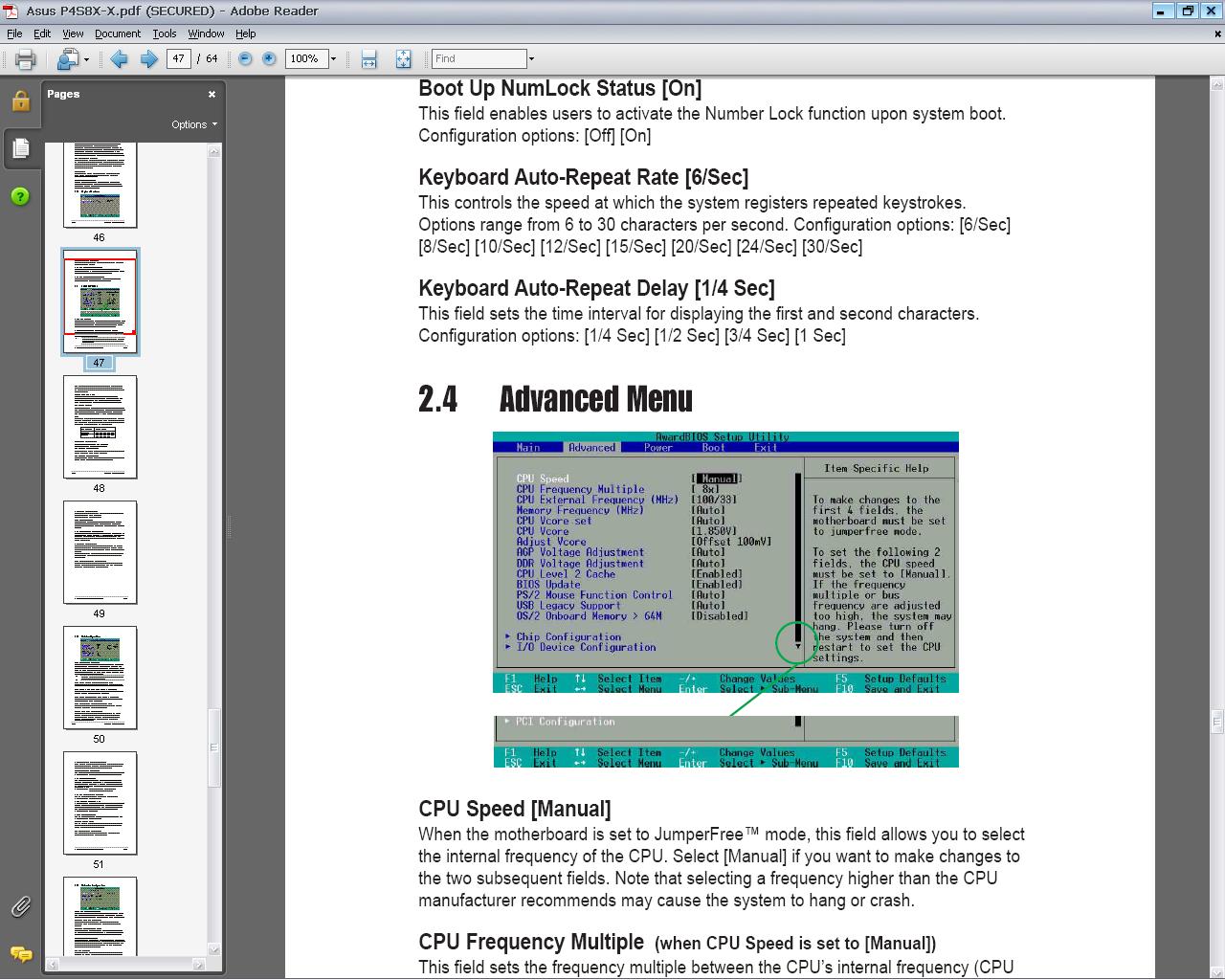Expand the Options dropdown in Pages panel

tap(194, 124)
